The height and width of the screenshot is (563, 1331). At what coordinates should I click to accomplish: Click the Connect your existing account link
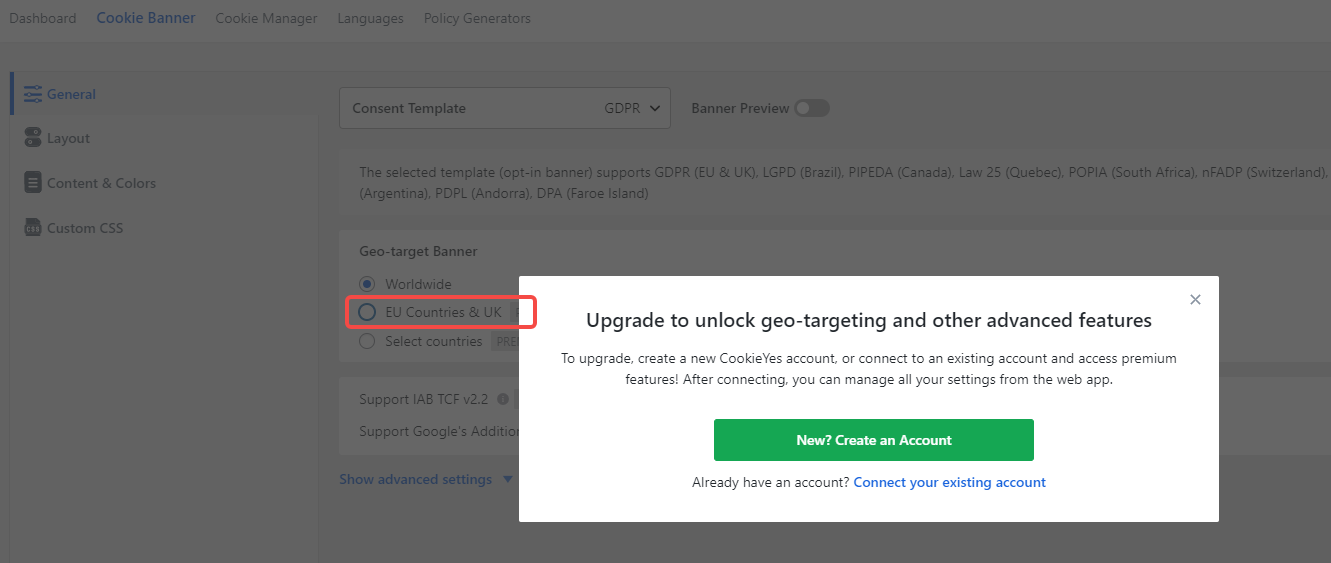coord(949,482)
